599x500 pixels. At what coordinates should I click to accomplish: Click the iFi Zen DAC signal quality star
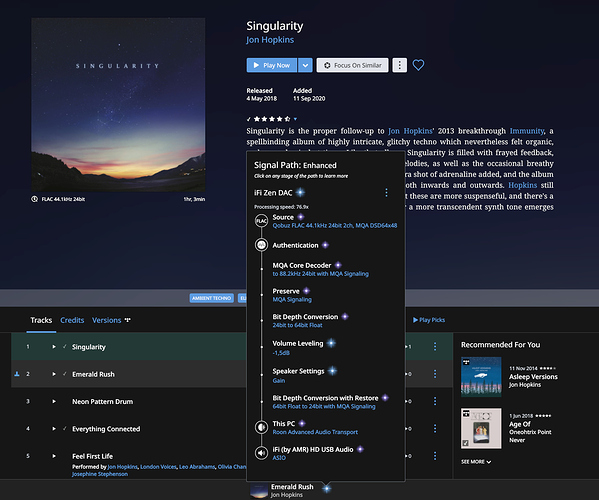coord(301,193)
